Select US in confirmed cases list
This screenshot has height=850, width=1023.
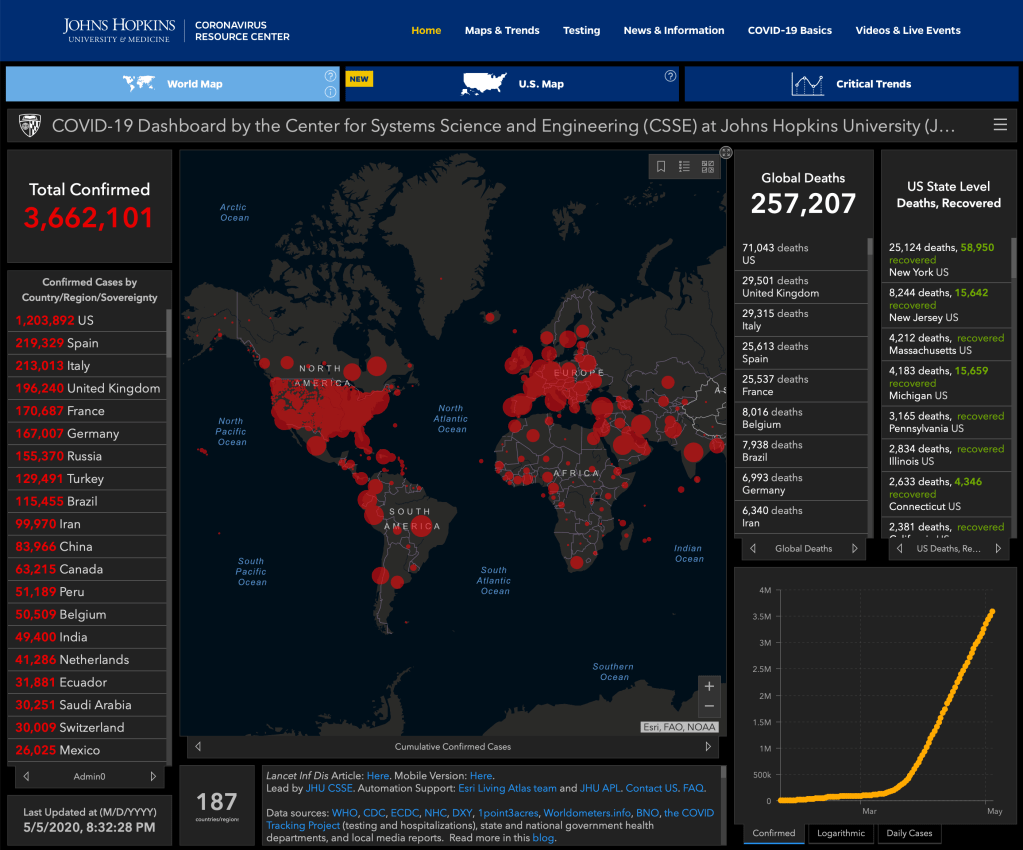pos(88,320)
